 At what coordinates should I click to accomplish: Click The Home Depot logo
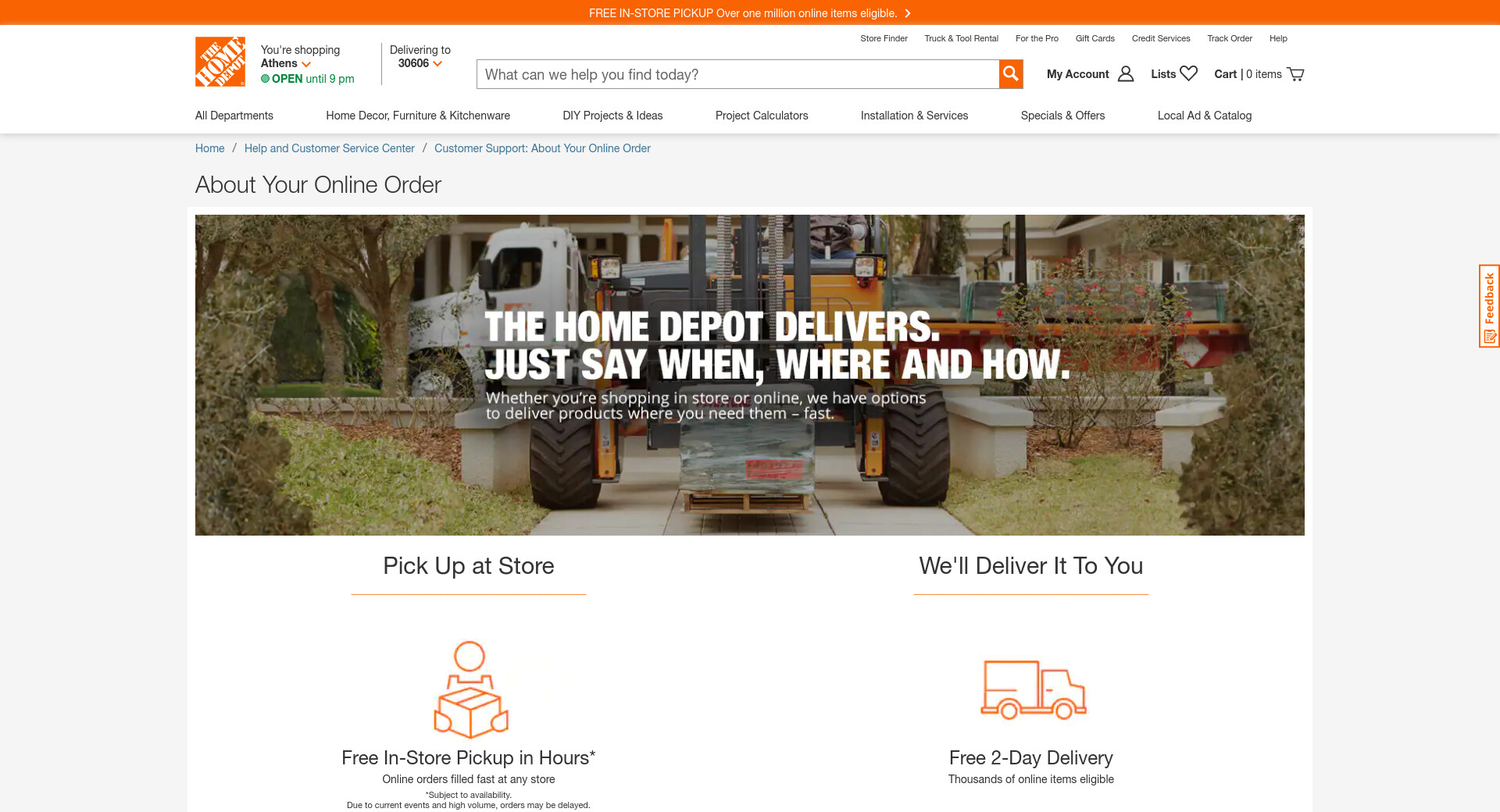click(x=220, y=62)
